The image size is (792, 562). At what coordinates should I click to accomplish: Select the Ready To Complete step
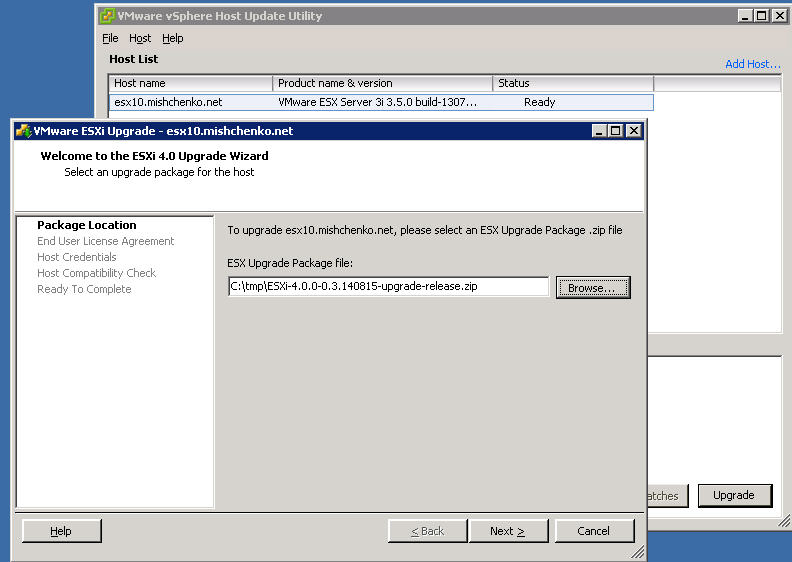(84, 289)
